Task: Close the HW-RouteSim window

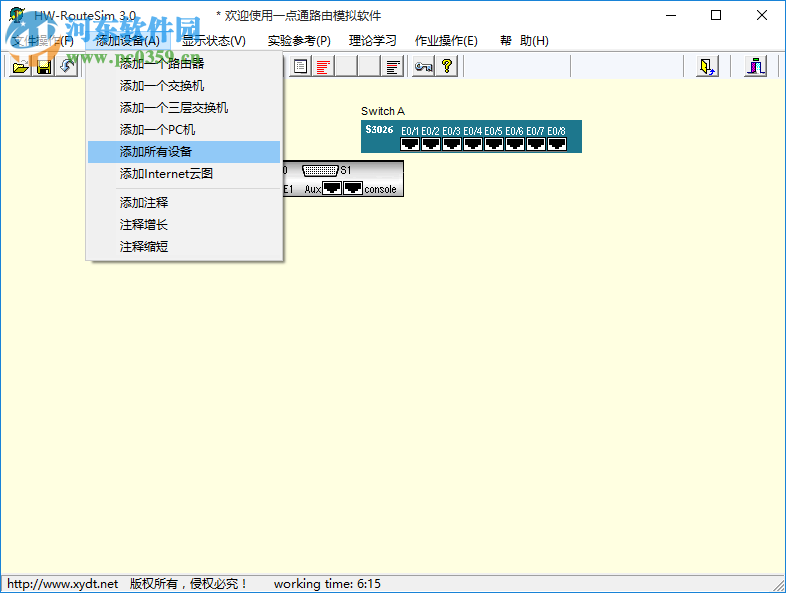Action: click(x=762, y=16)
